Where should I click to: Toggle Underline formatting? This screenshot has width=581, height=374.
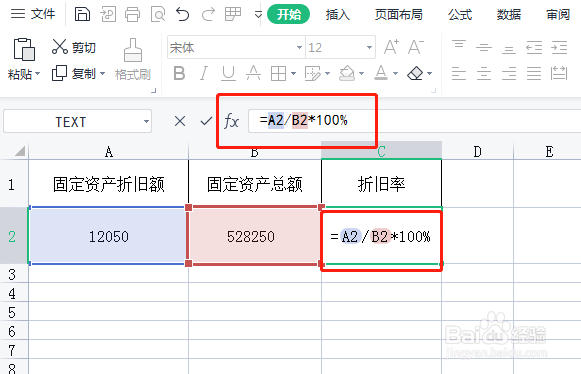[x=228, y=73]
